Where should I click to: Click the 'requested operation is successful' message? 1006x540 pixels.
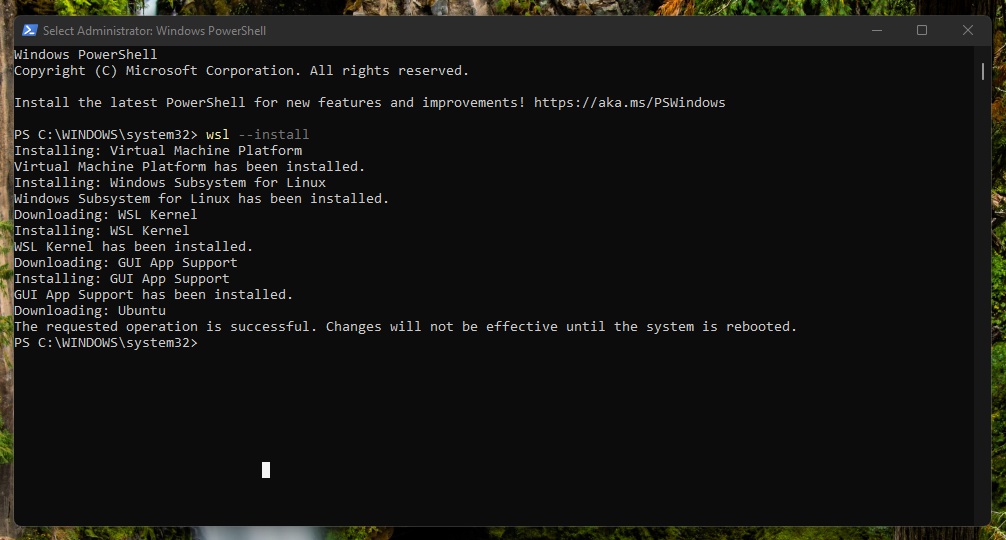(405, 327)
